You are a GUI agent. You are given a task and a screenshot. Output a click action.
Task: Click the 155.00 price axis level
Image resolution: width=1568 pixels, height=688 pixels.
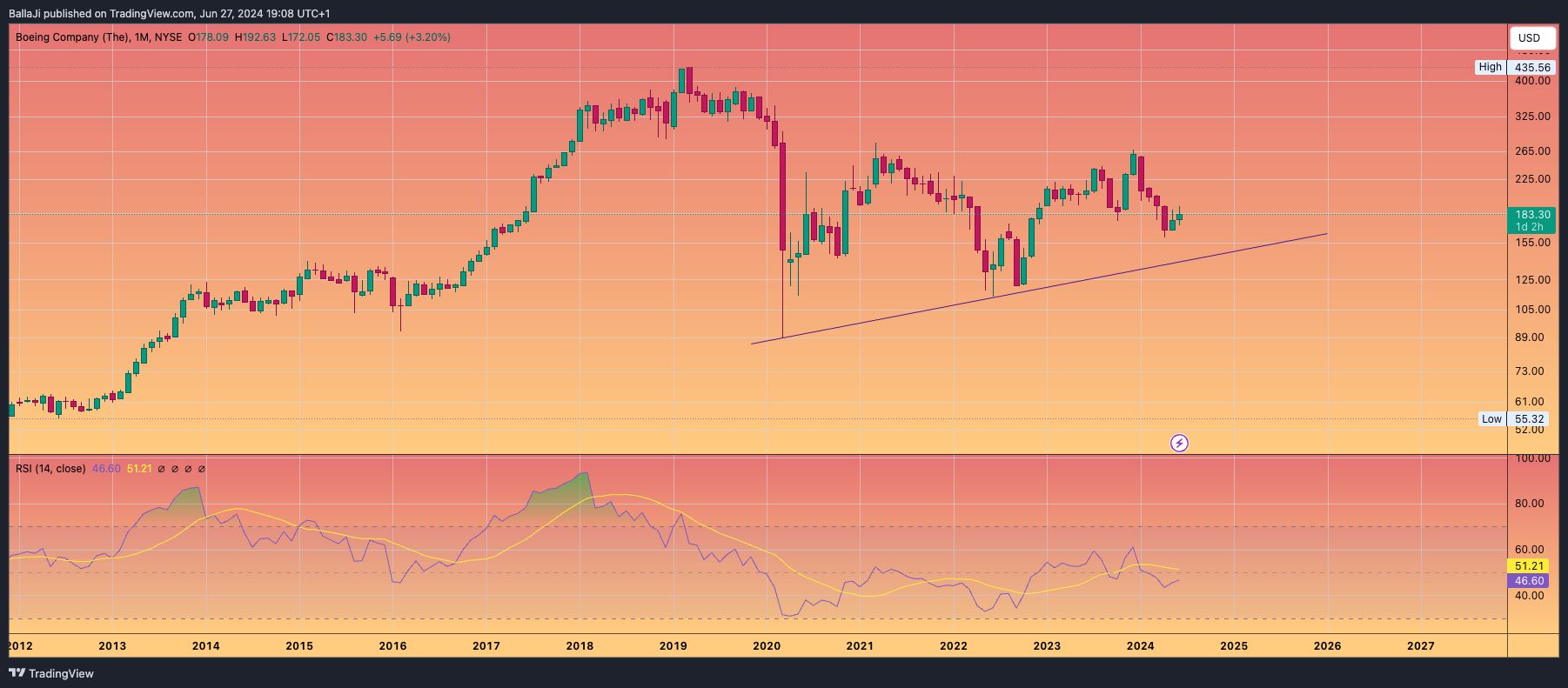click(1532, 243)
